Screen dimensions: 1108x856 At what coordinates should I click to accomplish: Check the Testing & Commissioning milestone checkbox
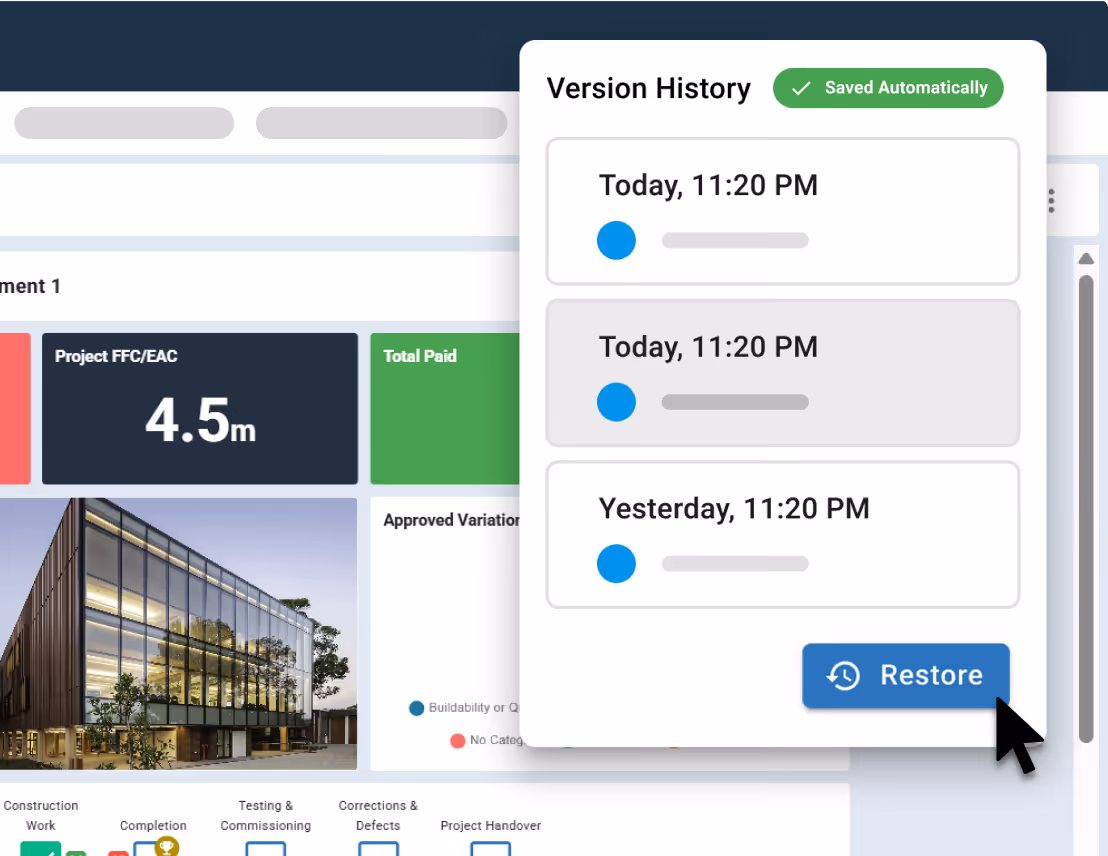click(x=265, y=850)
